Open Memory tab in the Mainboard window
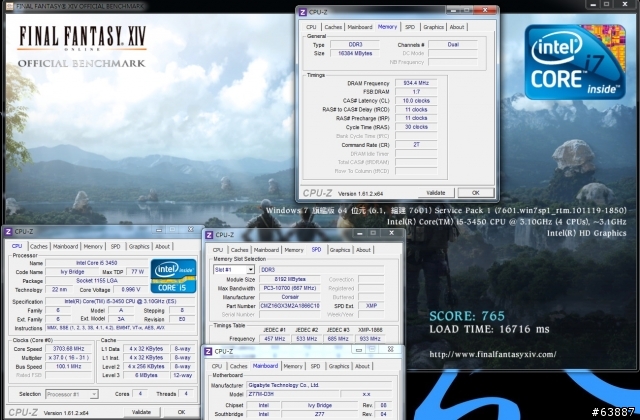Viewport: 640px width, 420px height. (293, 367)
